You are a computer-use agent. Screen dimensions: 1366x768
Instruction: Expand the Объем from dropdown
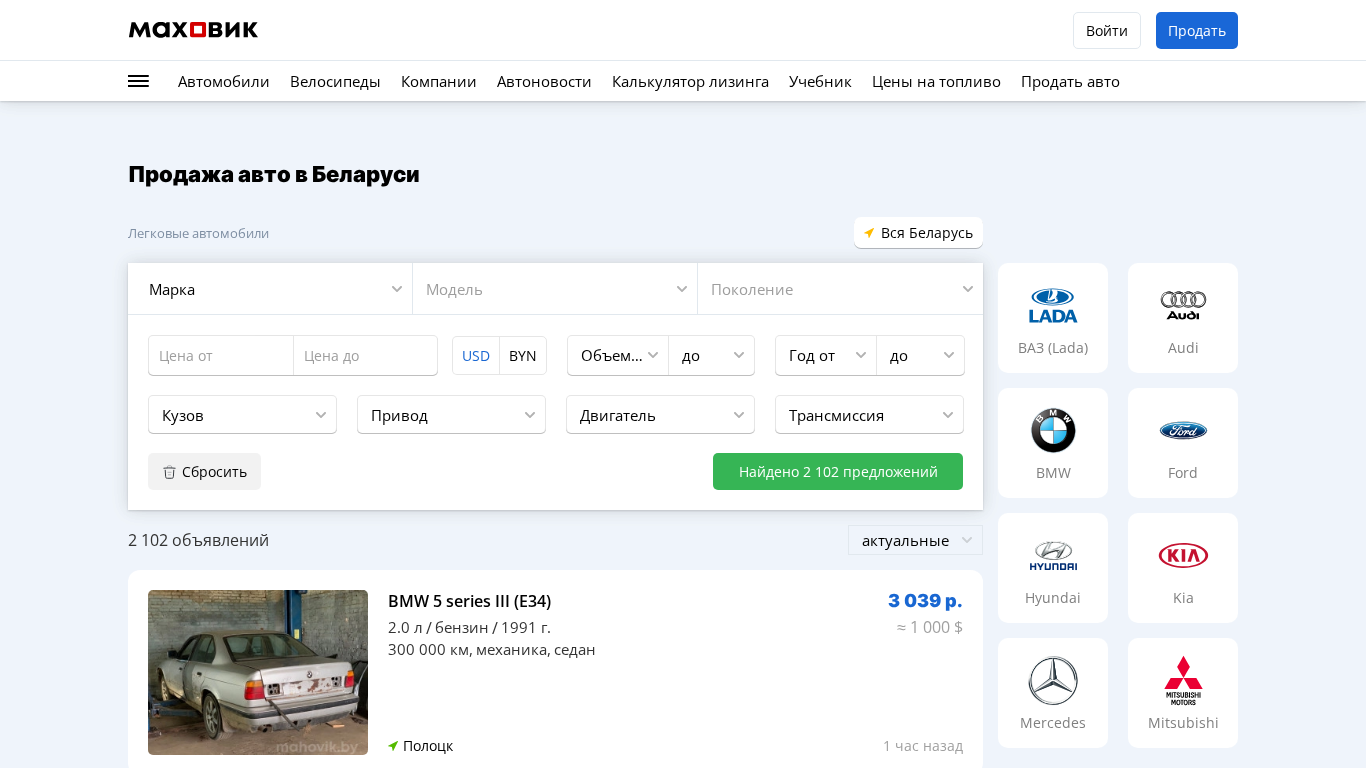618,356
